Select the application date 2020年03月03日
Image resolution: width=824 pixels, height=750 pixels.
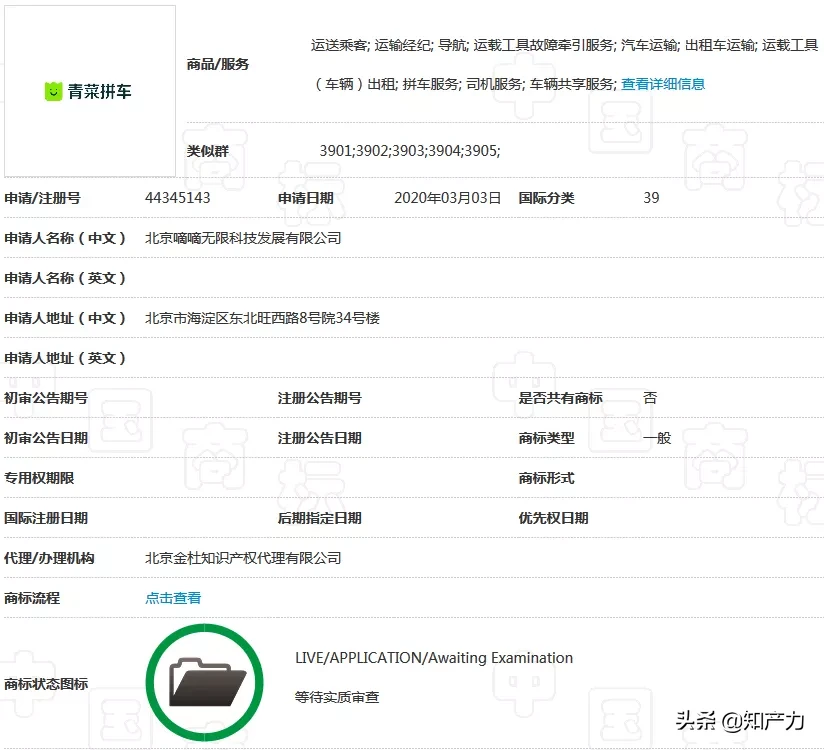tap(447, 198)
